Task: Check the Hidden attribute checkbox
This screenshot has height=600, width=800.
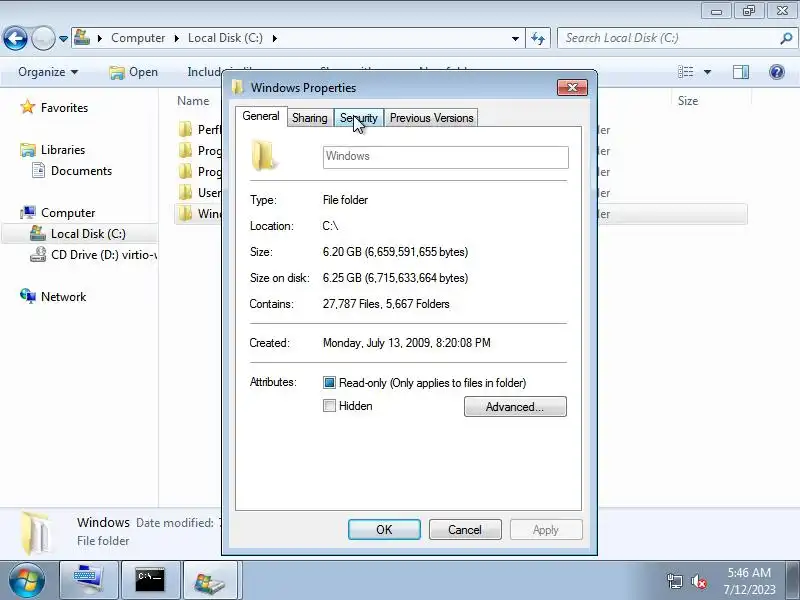Action: (x=329, y=406)
